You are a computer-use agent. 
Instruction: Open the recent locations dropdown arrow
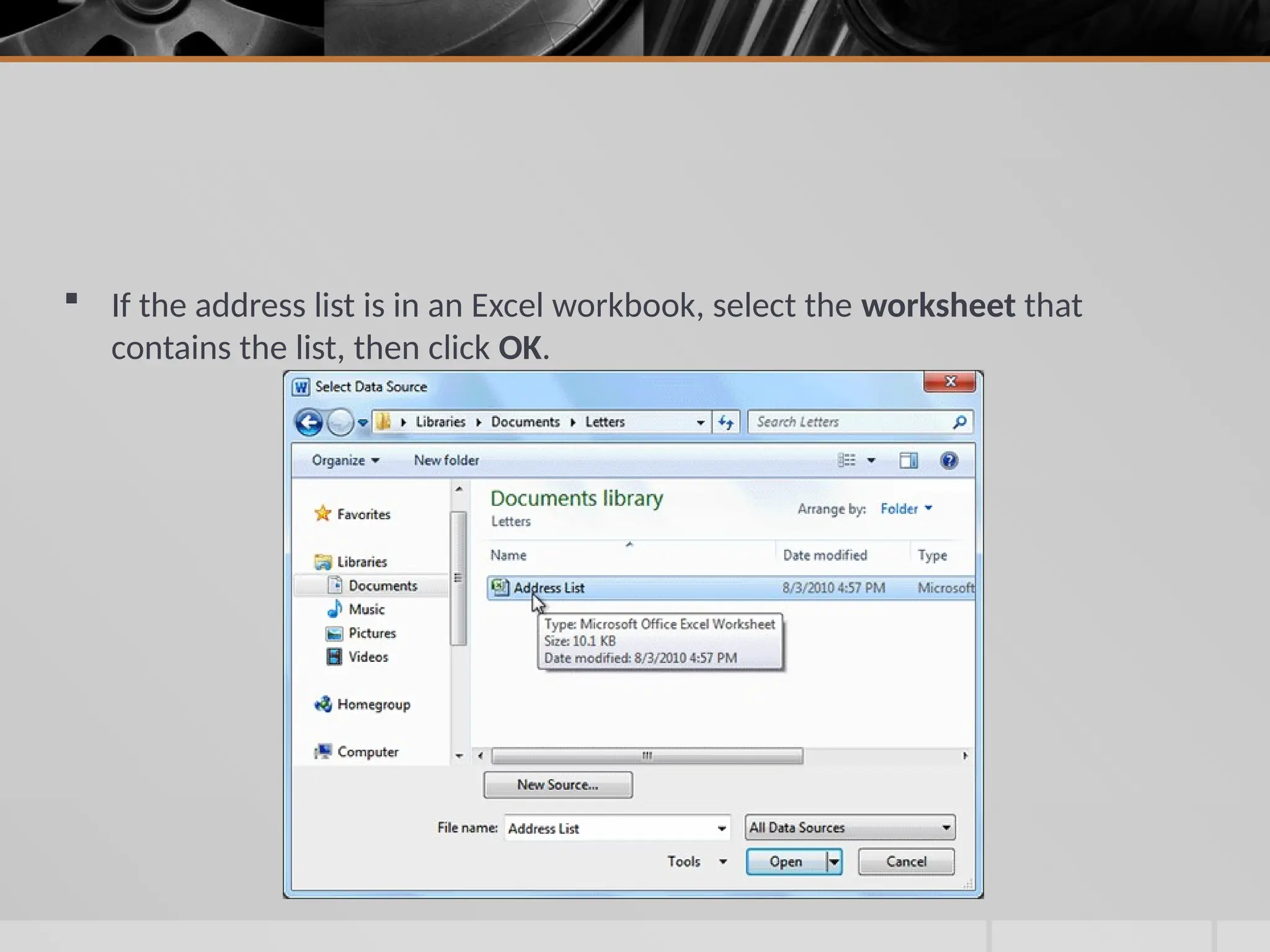(x=363, y=423)
